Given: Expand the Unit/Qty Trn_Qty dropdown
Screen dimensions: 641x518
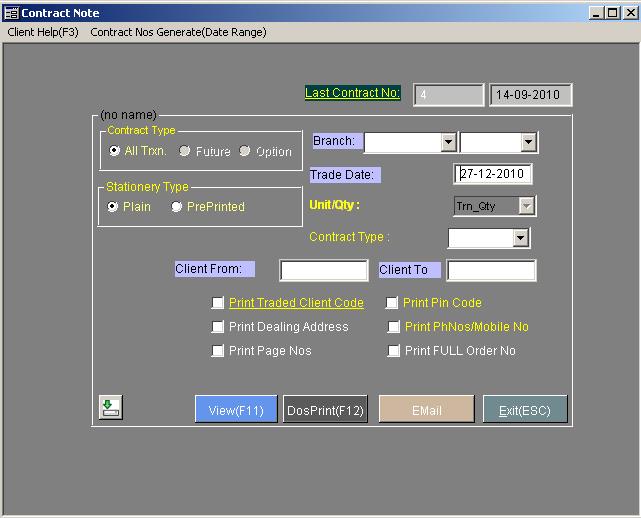Looking at the screenshot, I should pyautogui.click(x=526, y=206).
